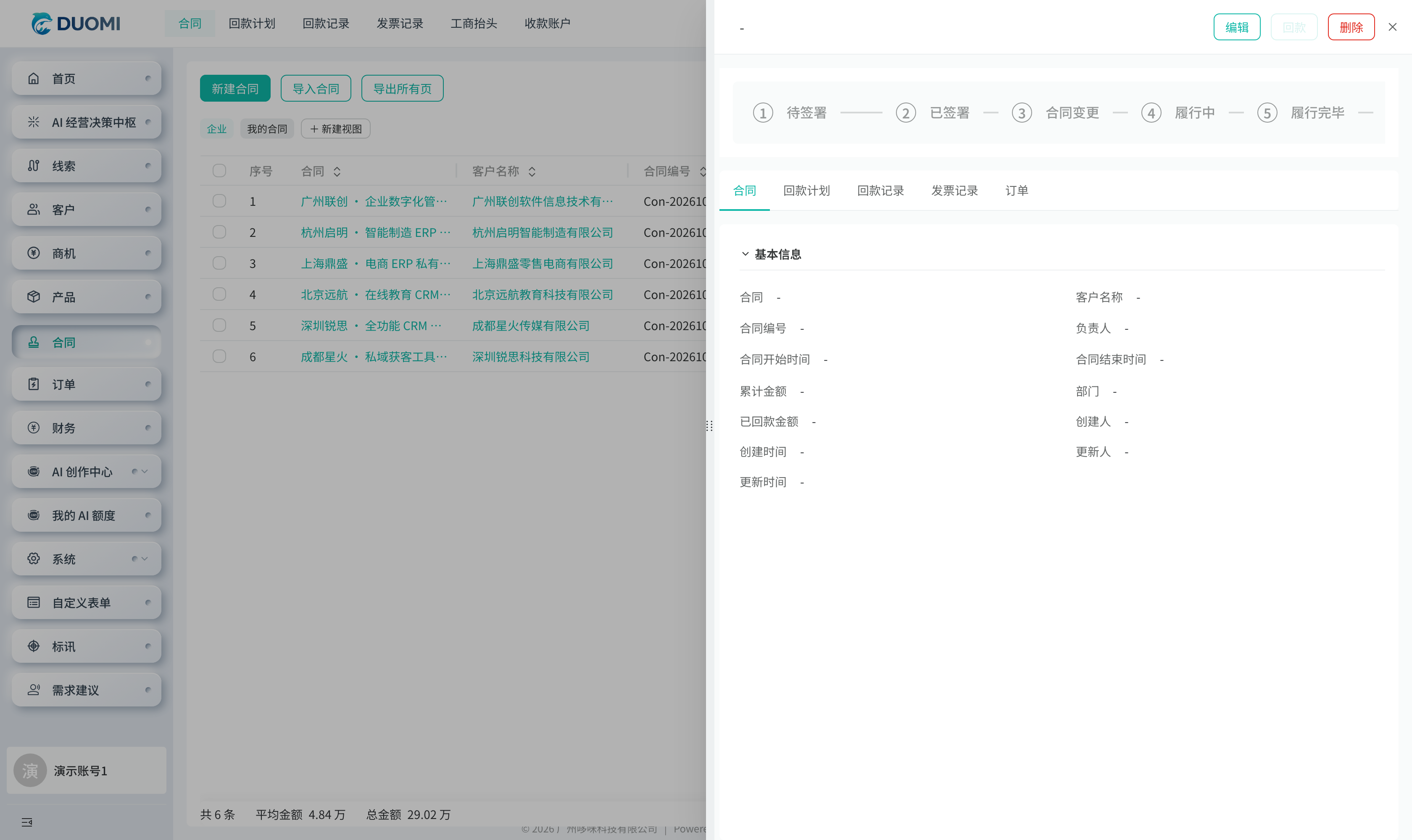Close the contract detail panel
This screenshot has width=1412, height=840.
(x=1392, y=27)
